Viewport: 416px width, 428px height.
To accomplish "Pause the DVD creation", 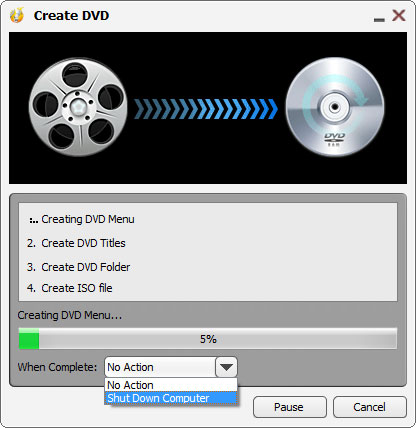I will pyautogui.click(x=290, y=407).
